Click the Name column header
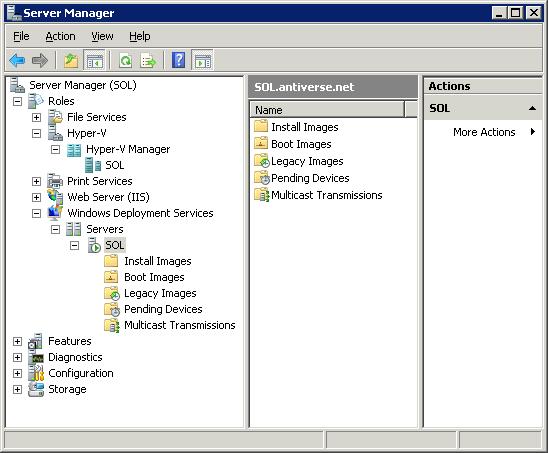The width and height of the screenshot is (548, 453). (x=327, y=110)
